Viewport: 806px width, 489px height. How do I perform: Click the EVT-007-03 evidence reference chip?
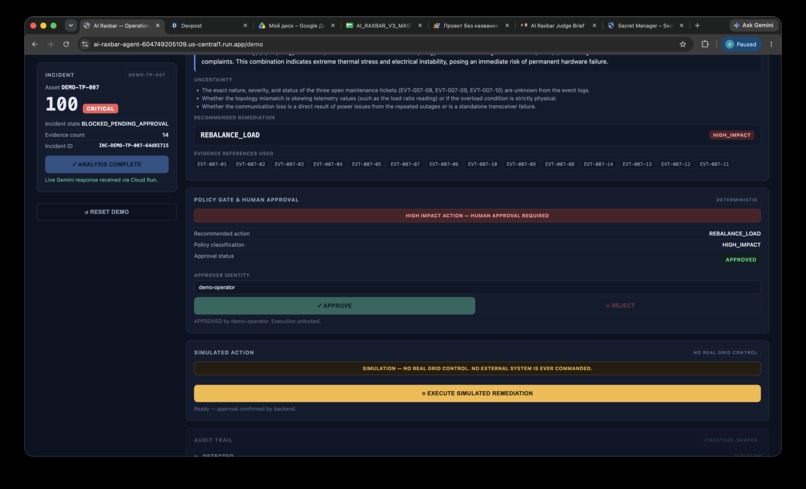coord(289,165)
